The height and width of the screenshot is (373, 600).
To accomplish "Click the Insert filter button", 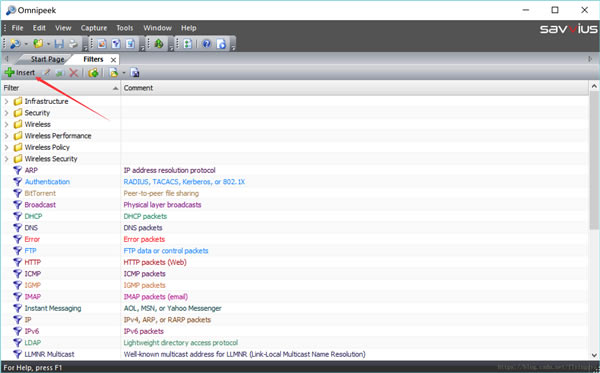I will tap(20, 73).
